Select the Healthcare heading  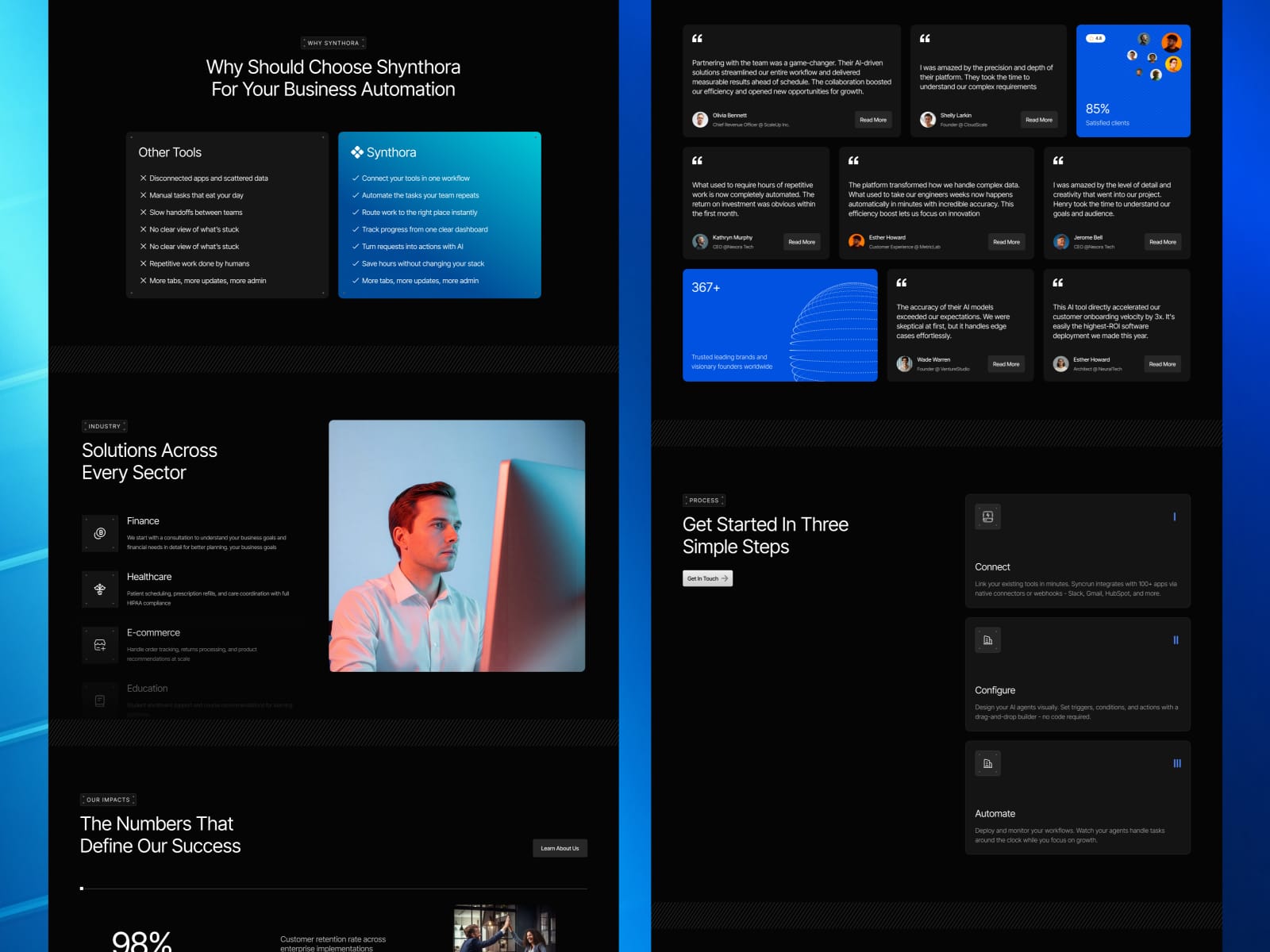tap(149, 577)
